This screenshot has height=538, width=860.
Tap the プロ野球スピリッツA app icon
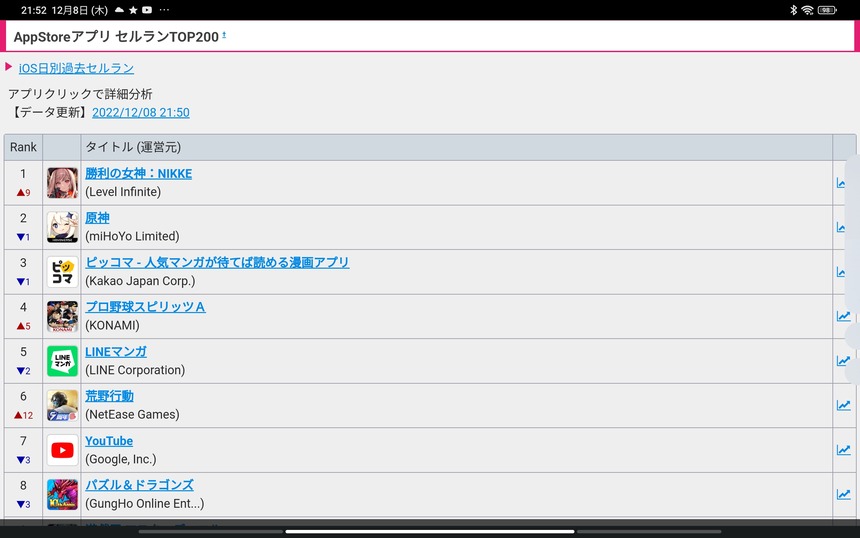pos(62,316)
